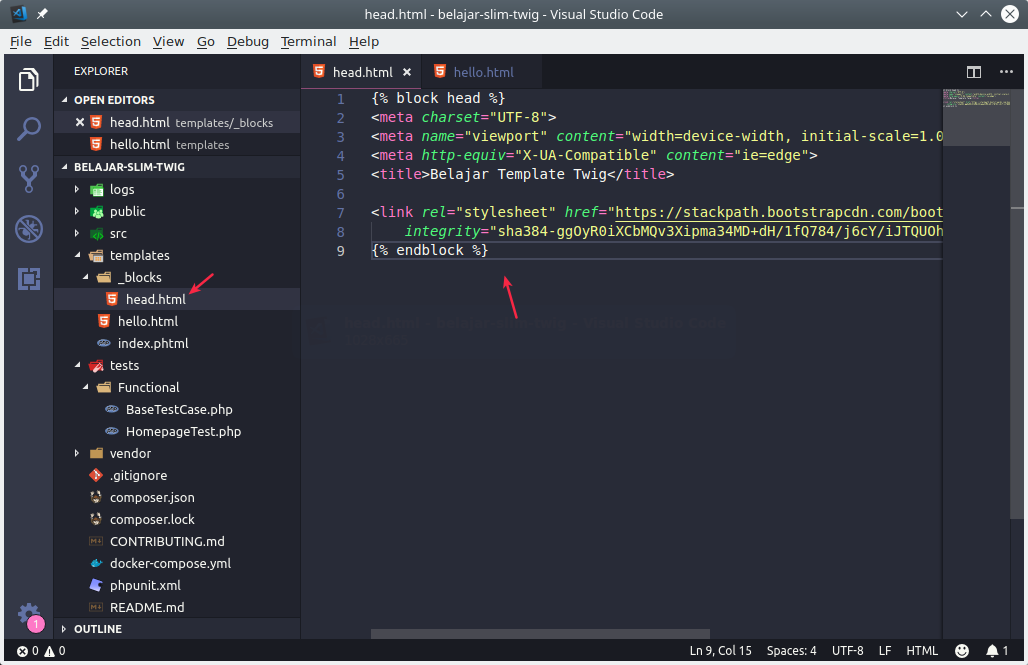Open the Go menu
Viewport: 1028px width, 665px height.
(205, 41)
